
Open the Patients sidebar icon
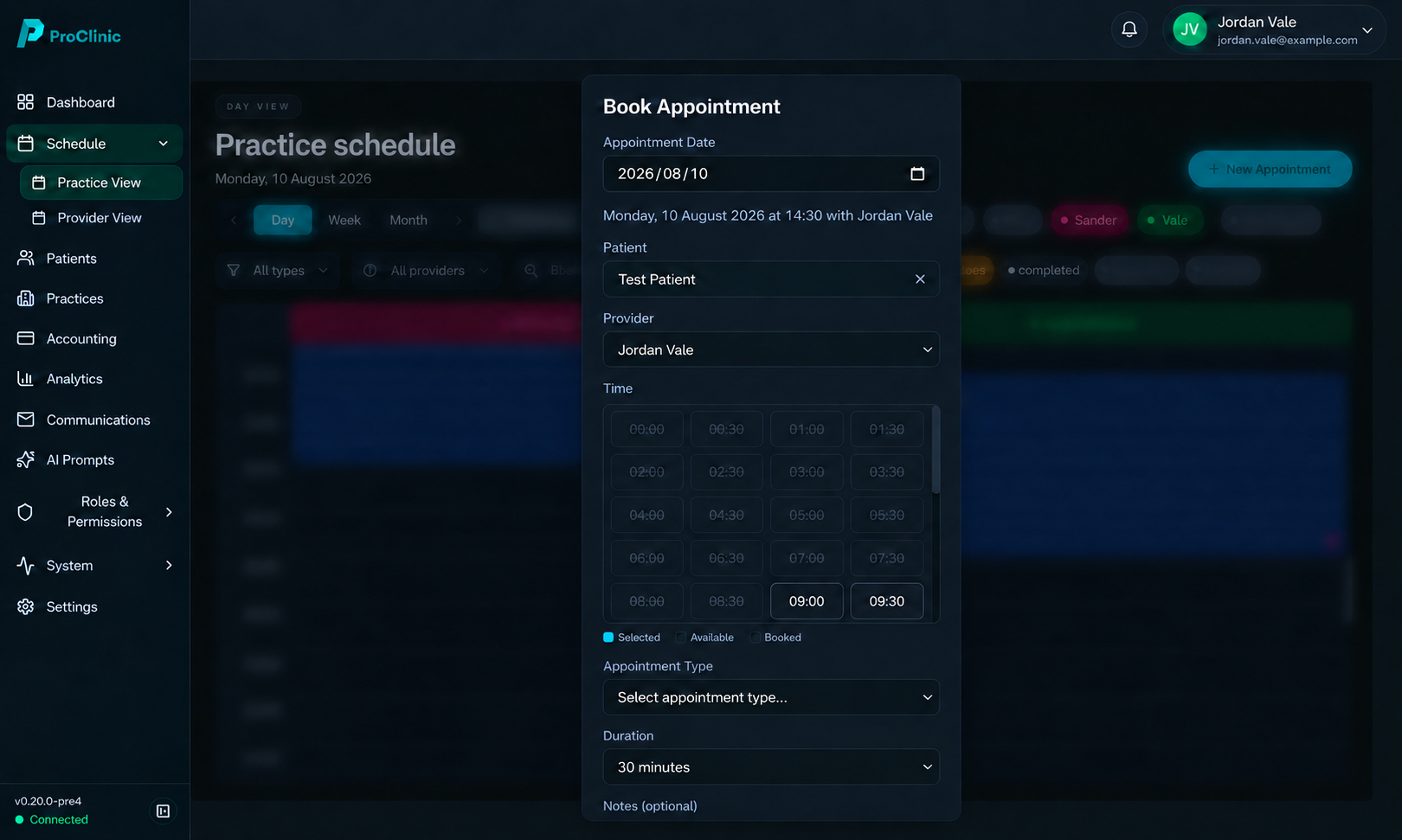pos(26,258)
